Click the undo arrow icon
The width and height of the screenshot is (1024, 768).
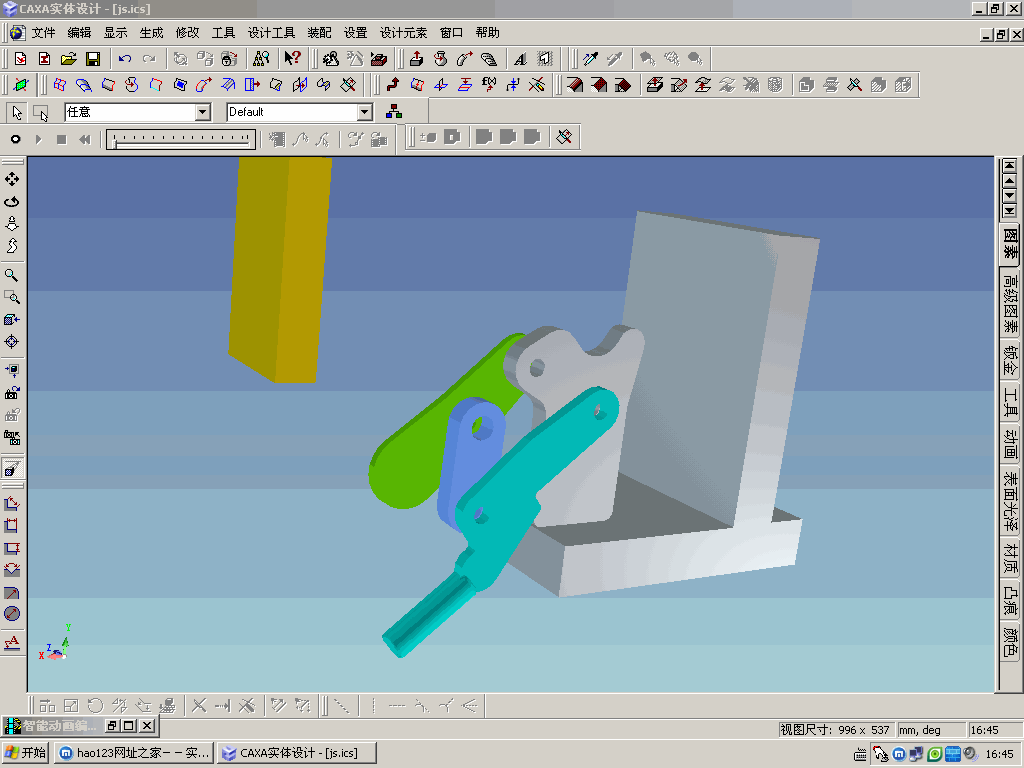tap(125, 59)
